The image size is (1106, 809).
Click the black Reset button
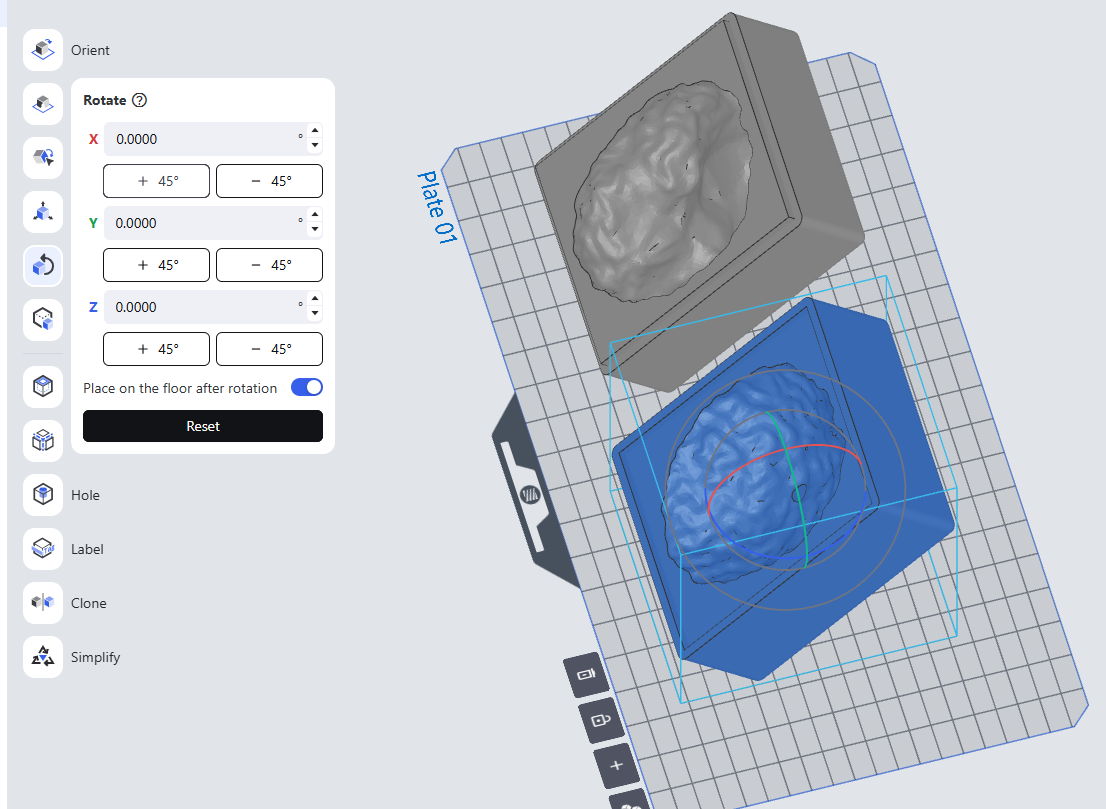pyautogui.click(x=203, y=426)
